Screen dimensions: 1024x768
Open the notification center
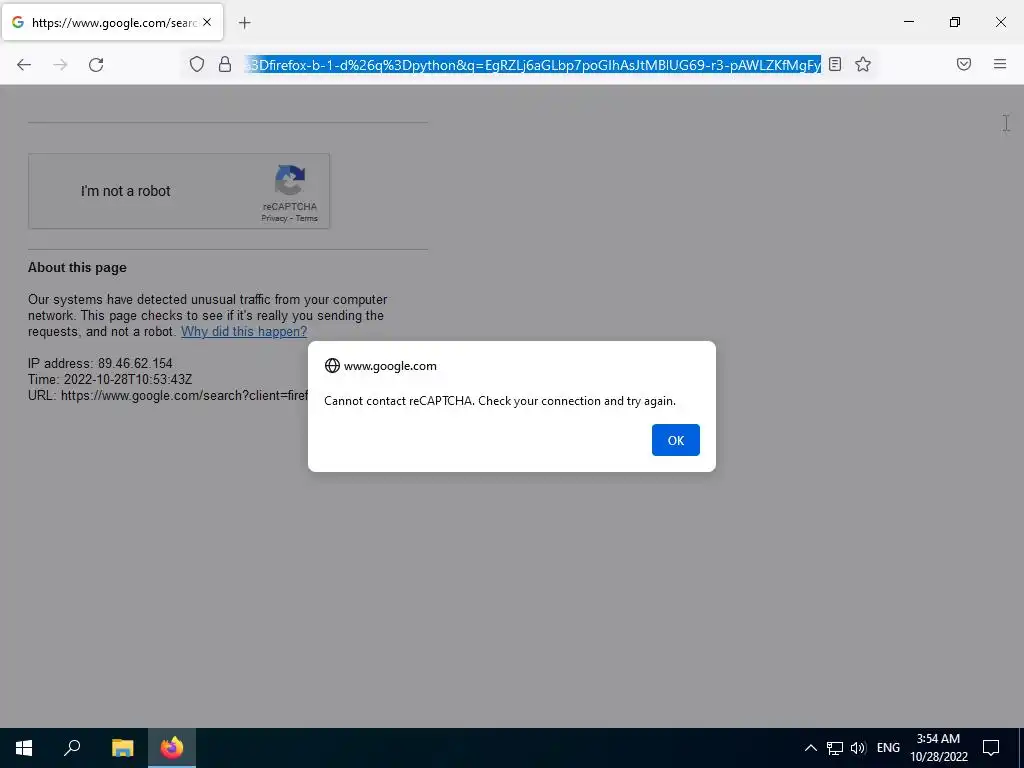click(x=991, y=748)
